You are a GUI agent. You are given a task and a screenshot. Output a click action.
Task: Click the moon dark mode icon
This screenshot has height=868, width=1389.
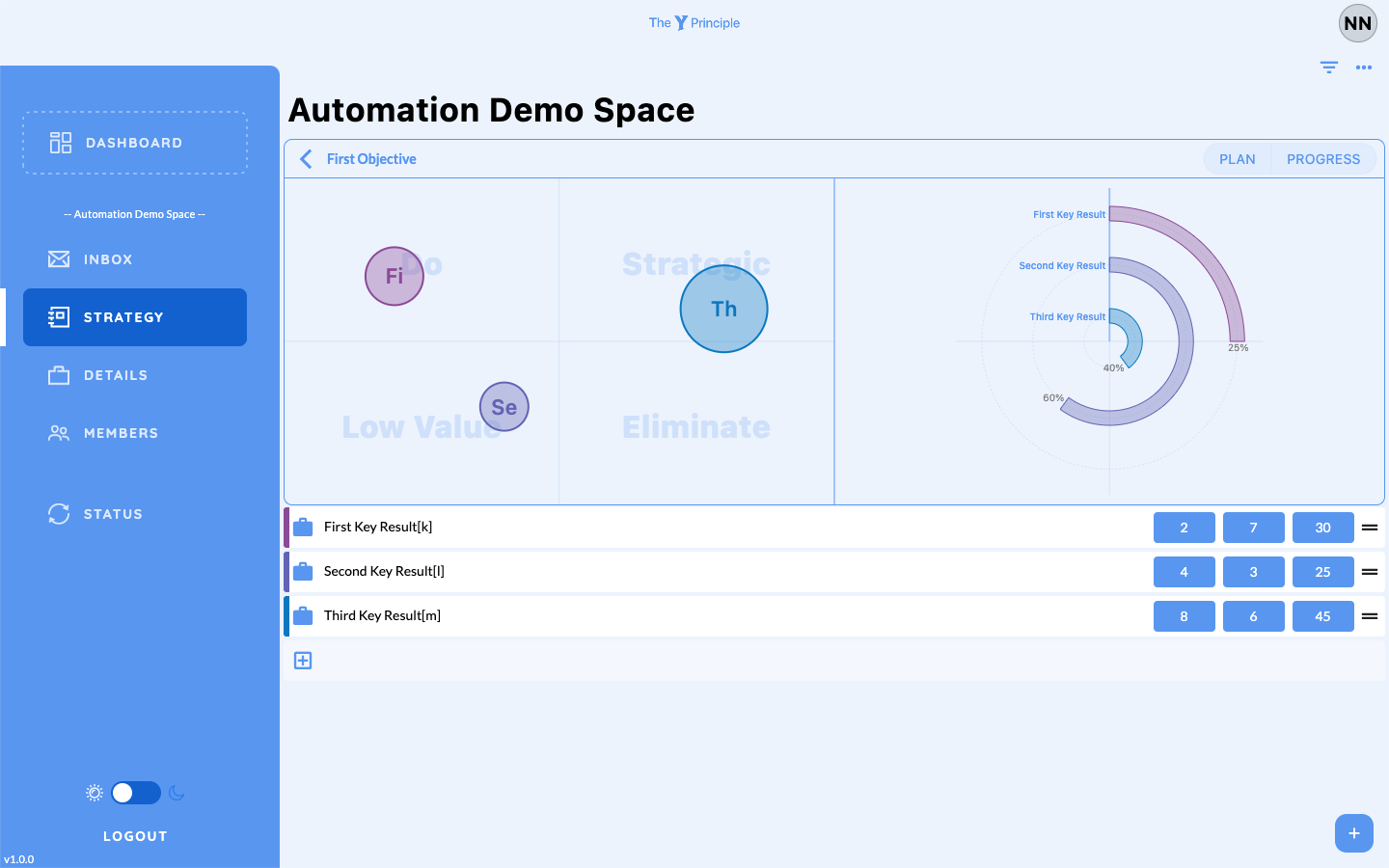tap(177, 793)
